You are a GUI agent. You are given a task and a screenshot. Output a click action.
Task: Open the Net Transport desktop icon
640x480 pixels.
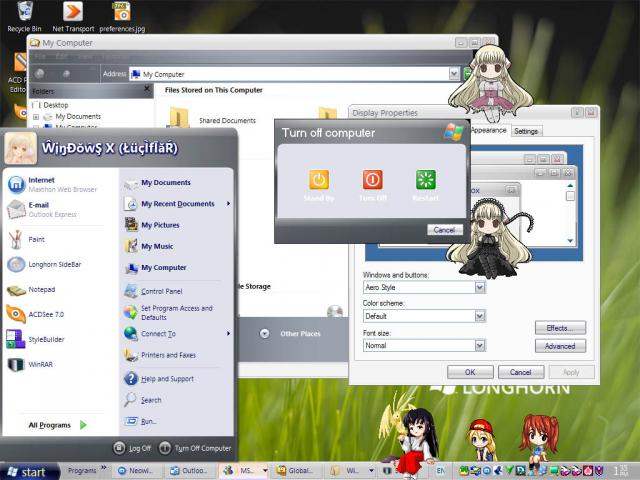click(x=73, y=16)
